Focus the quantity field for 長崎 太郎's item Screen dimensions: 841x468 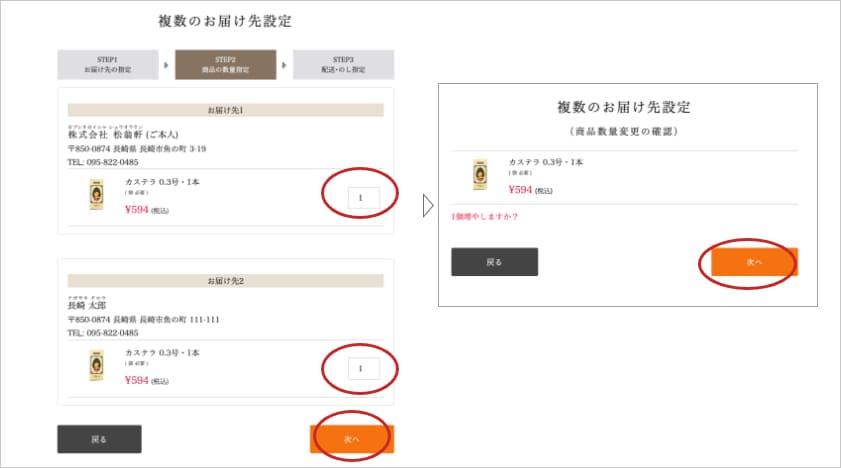pos(364,369)
